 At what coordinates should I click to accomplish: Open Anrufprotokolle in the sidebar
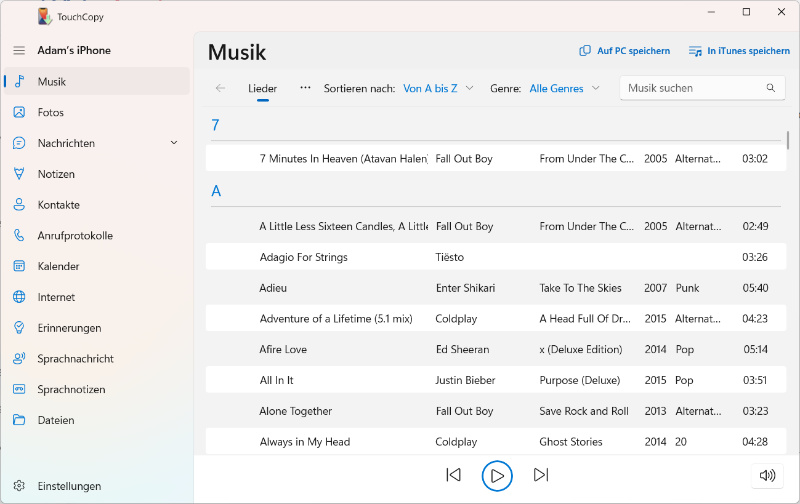click(x=97, y=235)
